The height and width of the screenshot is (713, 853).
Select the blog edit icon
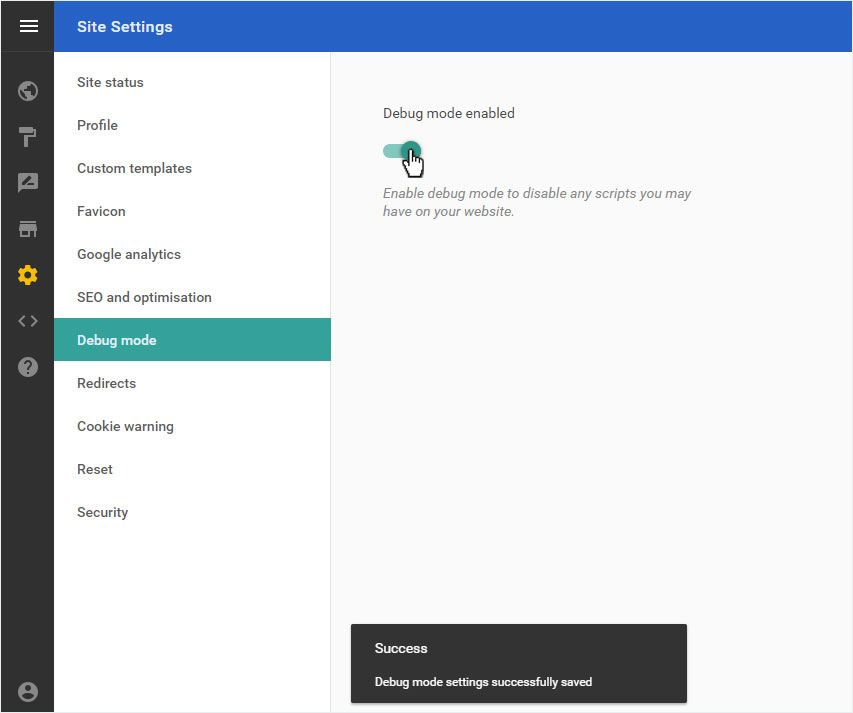pos(28,183)
